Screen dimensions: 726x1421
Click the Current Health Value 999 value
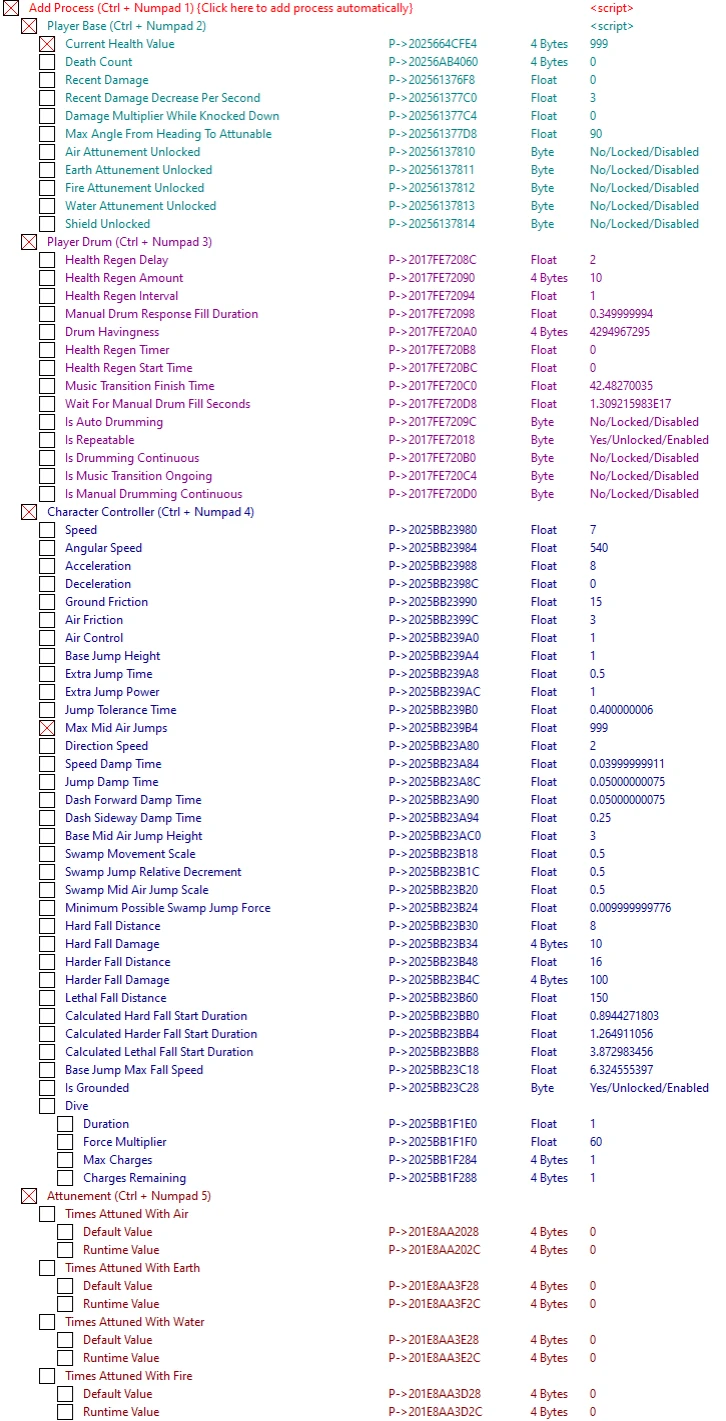click(x=599, y=44)
